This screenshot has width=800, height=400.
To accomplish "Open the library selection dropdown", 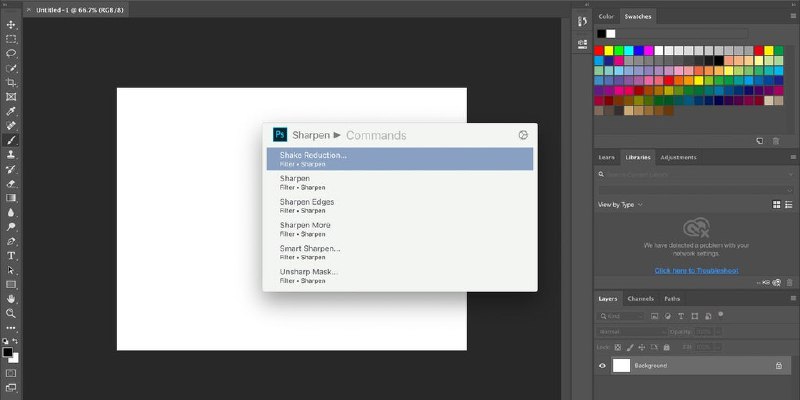I will (696, 190).
